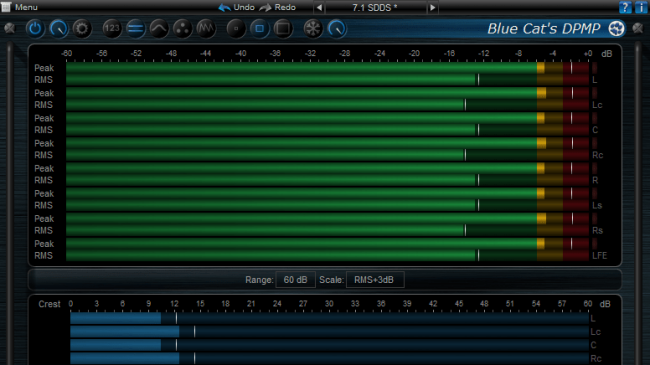The width and height of the screenshot is (650, 365).
Task: Open the 7.1 SDDS preset name list
Action: (x=375, y=7)
